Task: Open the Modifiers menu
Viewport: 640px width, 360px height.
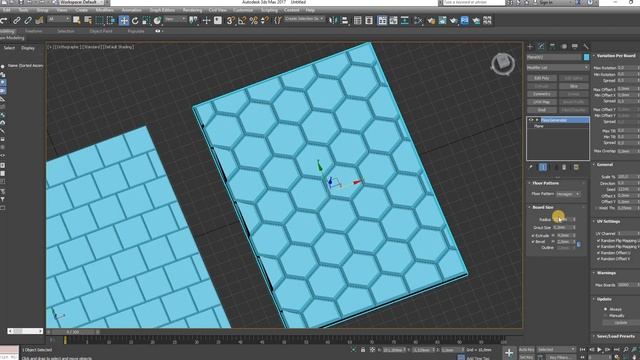Action: (x=104, y=10)
